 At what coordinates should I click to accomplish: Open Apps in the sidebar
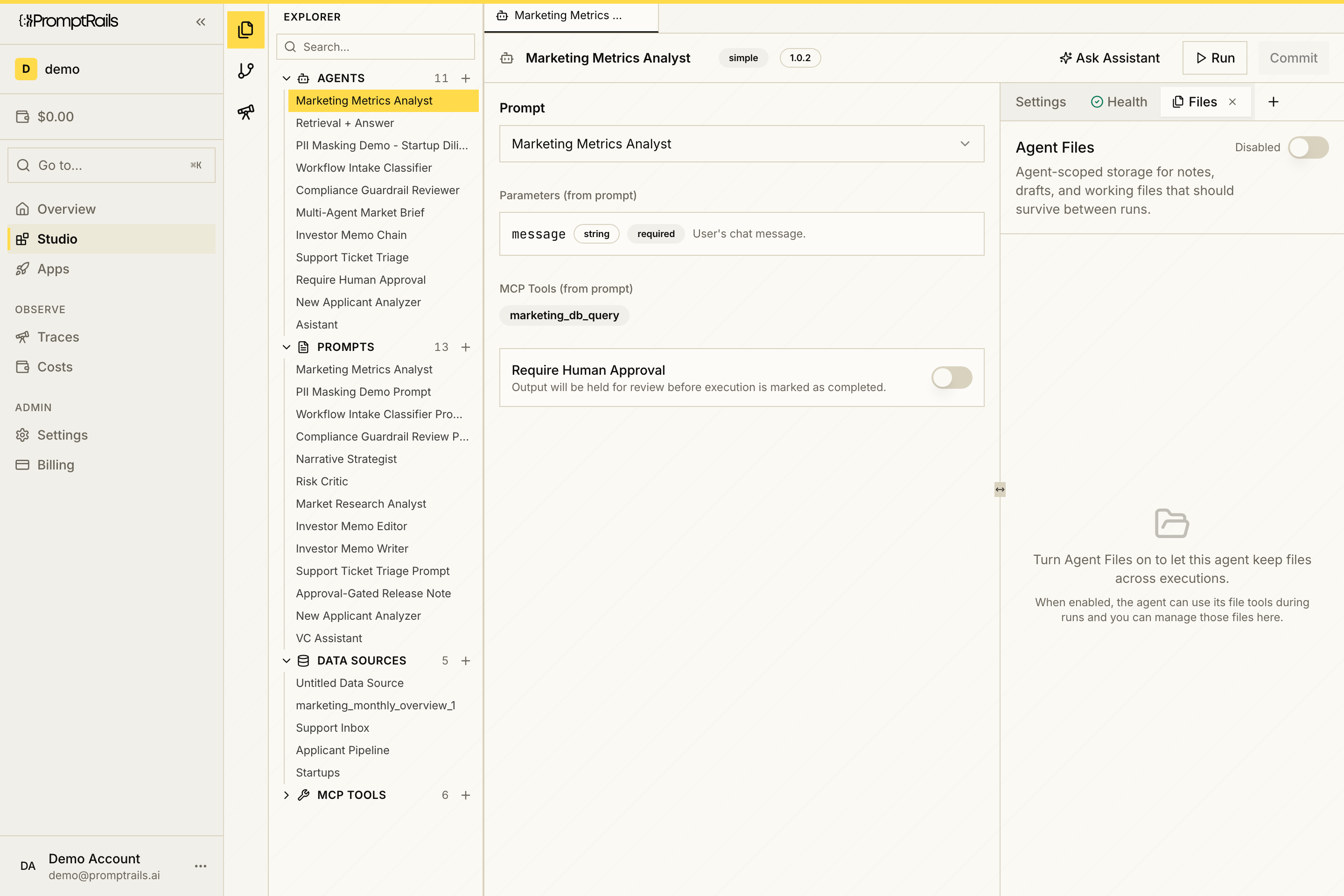point(112,269)
